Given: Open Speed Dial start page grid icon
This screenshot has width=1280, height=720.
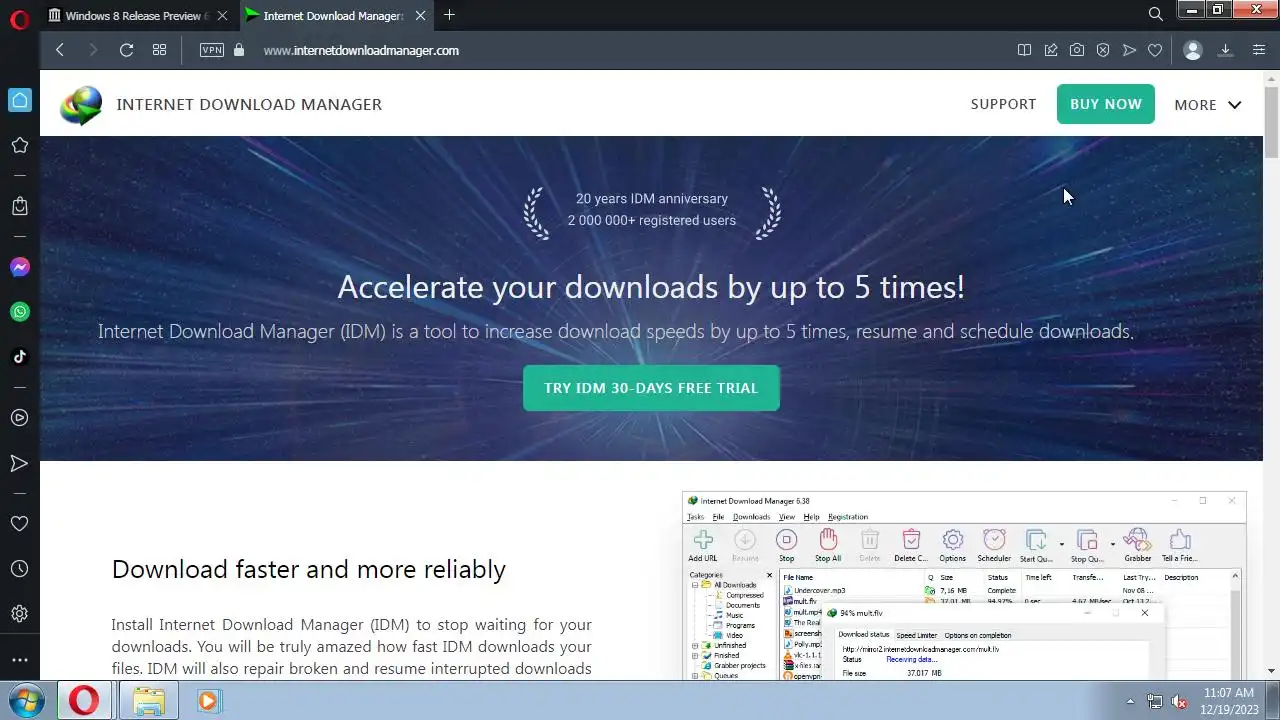Looking at the screenshot, I should (159, 50).
